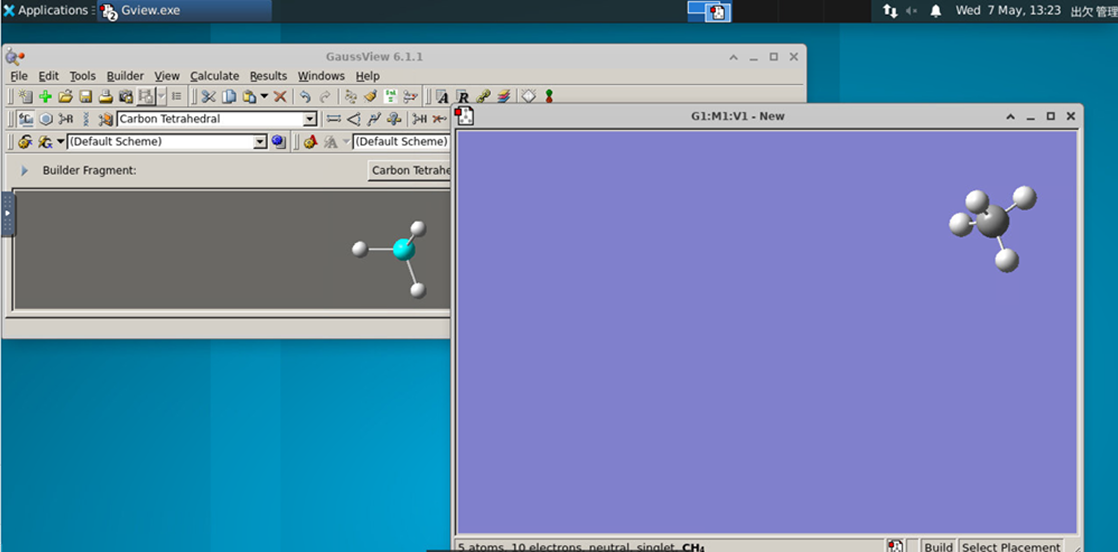
Task: Undo the last action with the blue arrow
Action: pos(305,96)
